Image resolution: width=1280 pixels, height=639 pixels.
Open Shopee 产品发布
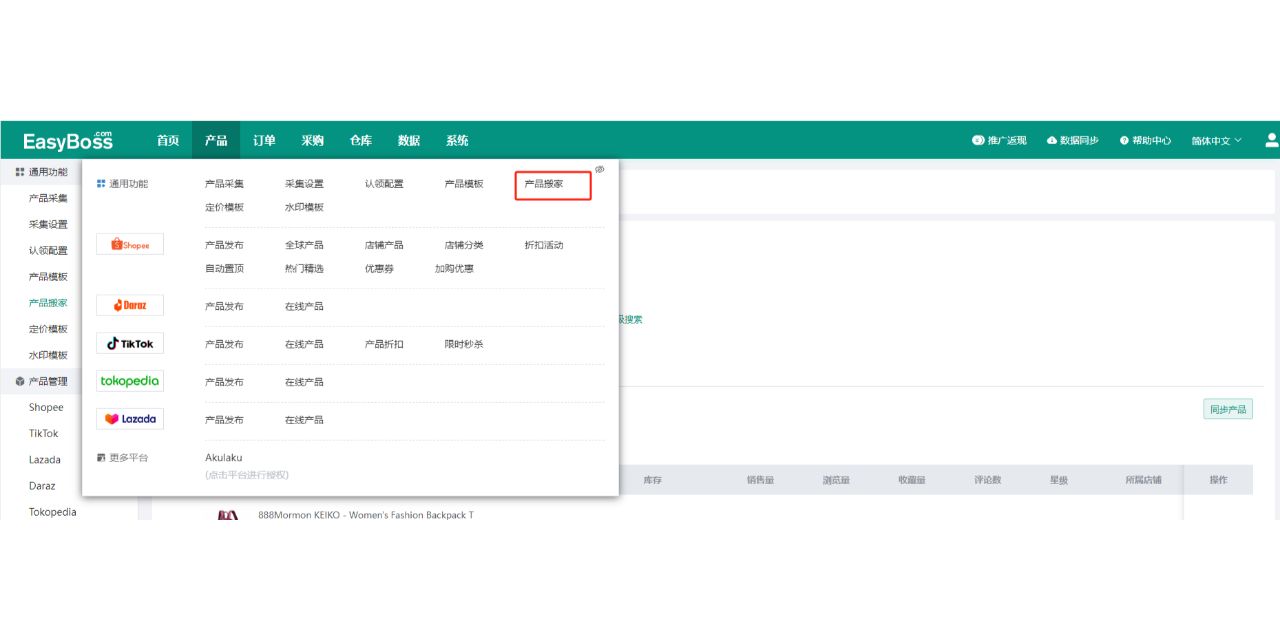pyautogui.click(x=224, y=245)
